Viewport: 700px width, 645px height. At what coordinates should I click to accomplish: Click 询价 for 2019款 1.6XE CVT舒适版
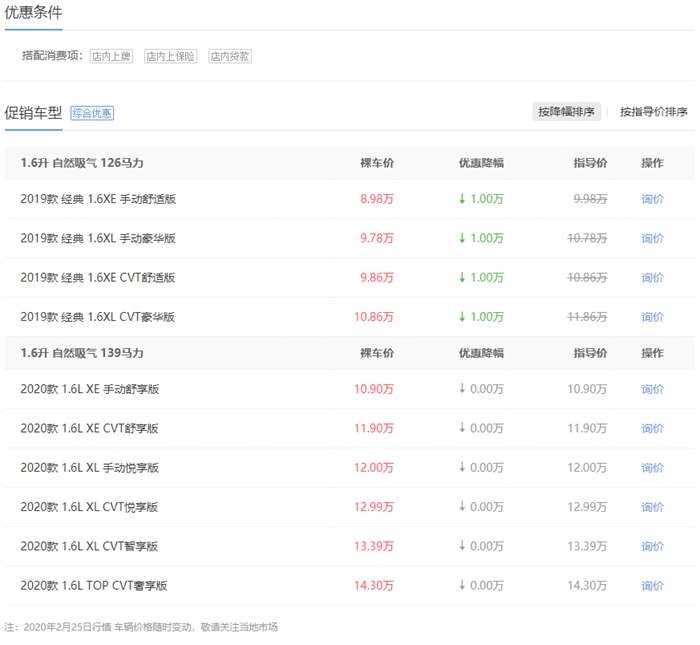(652, 278)
